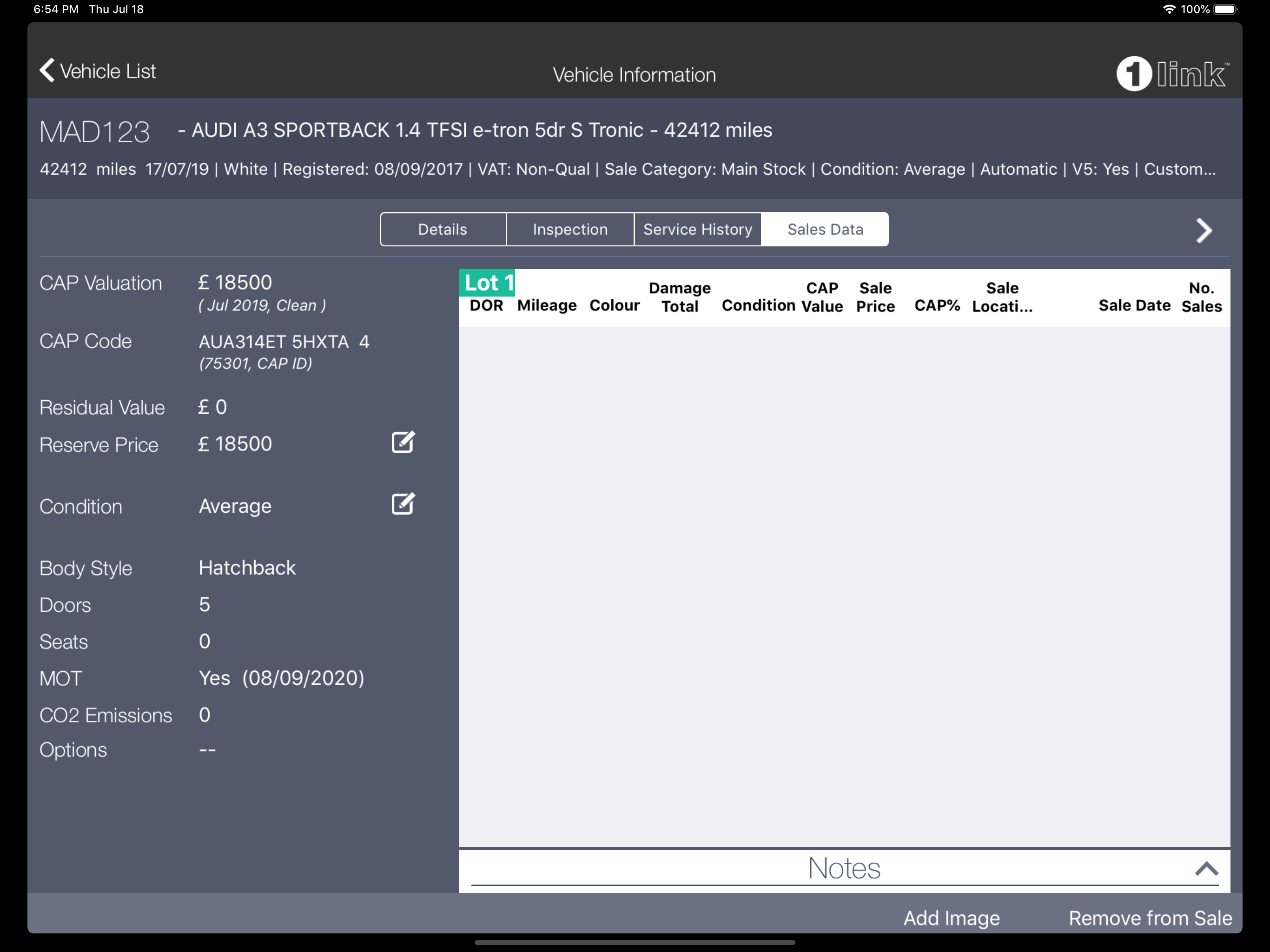The height and width of the screenshot is (952, 1270).
Task: Edit the Condition value
Action: coord(403,503)
